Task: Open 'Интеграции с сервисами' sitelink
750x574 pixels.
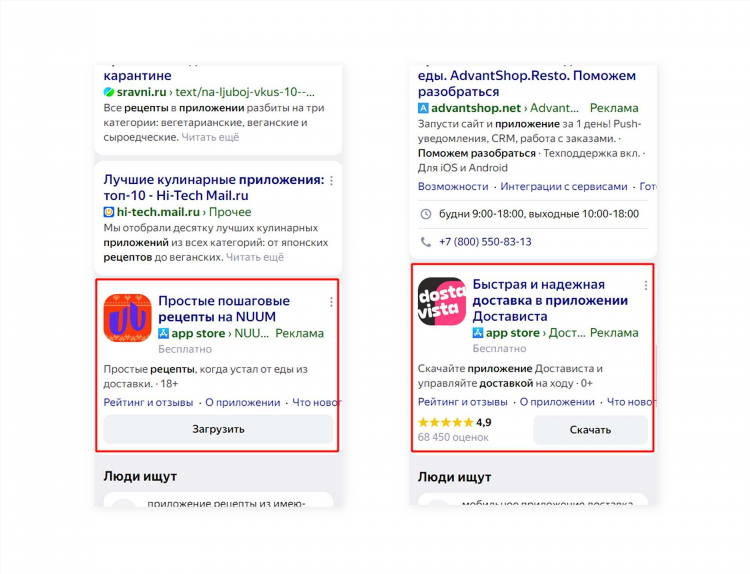Action: (563, 187)
